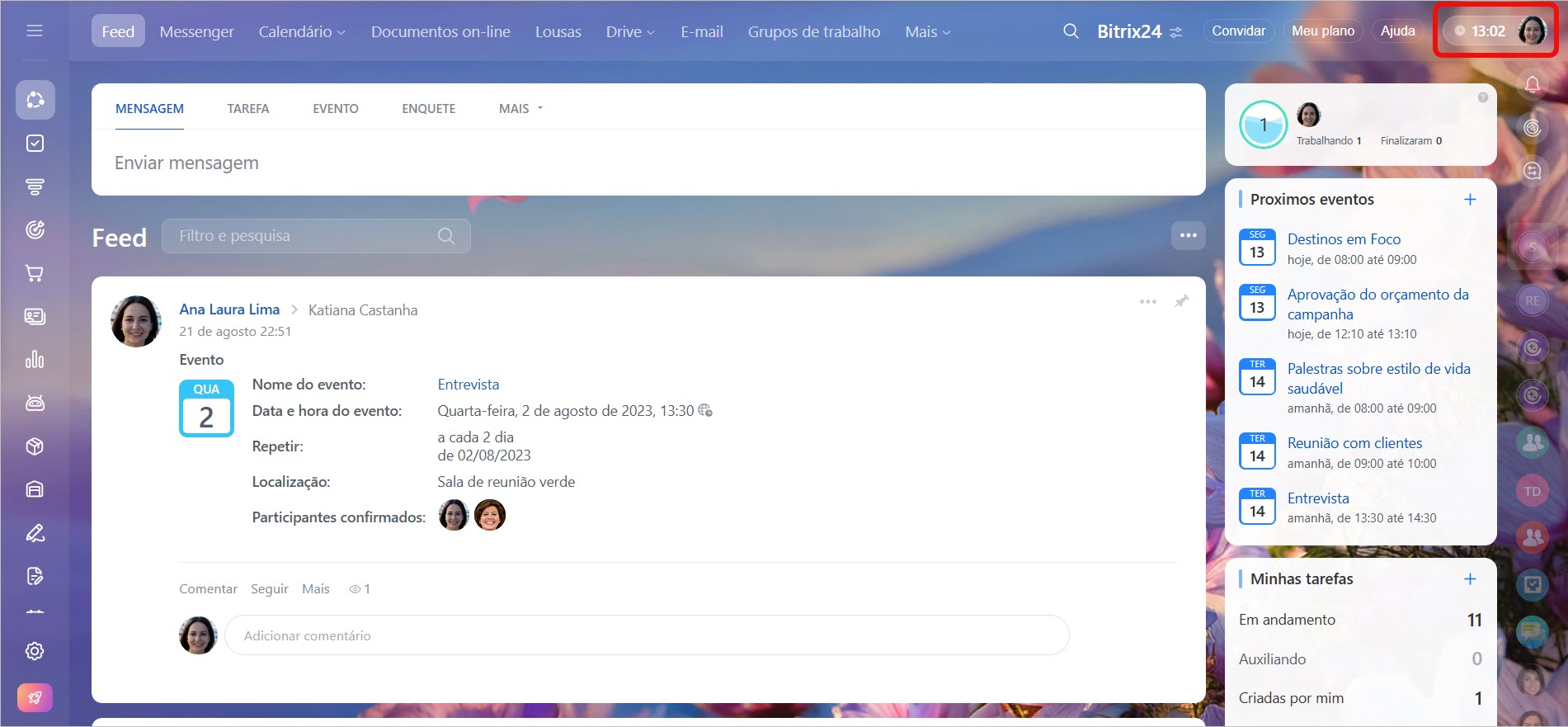Viewport: 1568px width, 727px height.
Task: Click the search magnifier in the top bar
Action: (1071, 31)
